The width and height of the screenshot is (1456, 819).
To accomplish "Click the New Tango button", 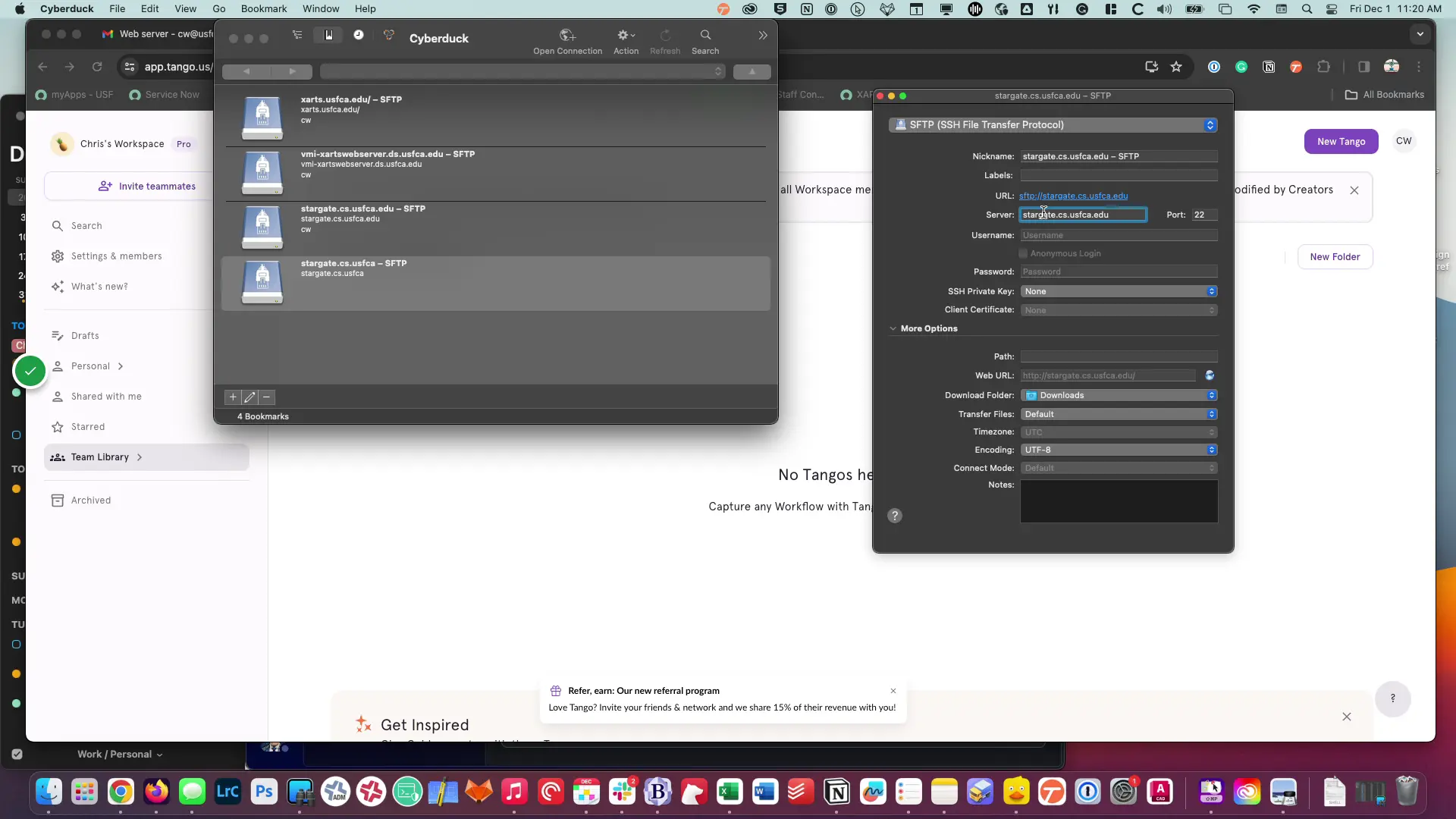I will (1341, 142).
